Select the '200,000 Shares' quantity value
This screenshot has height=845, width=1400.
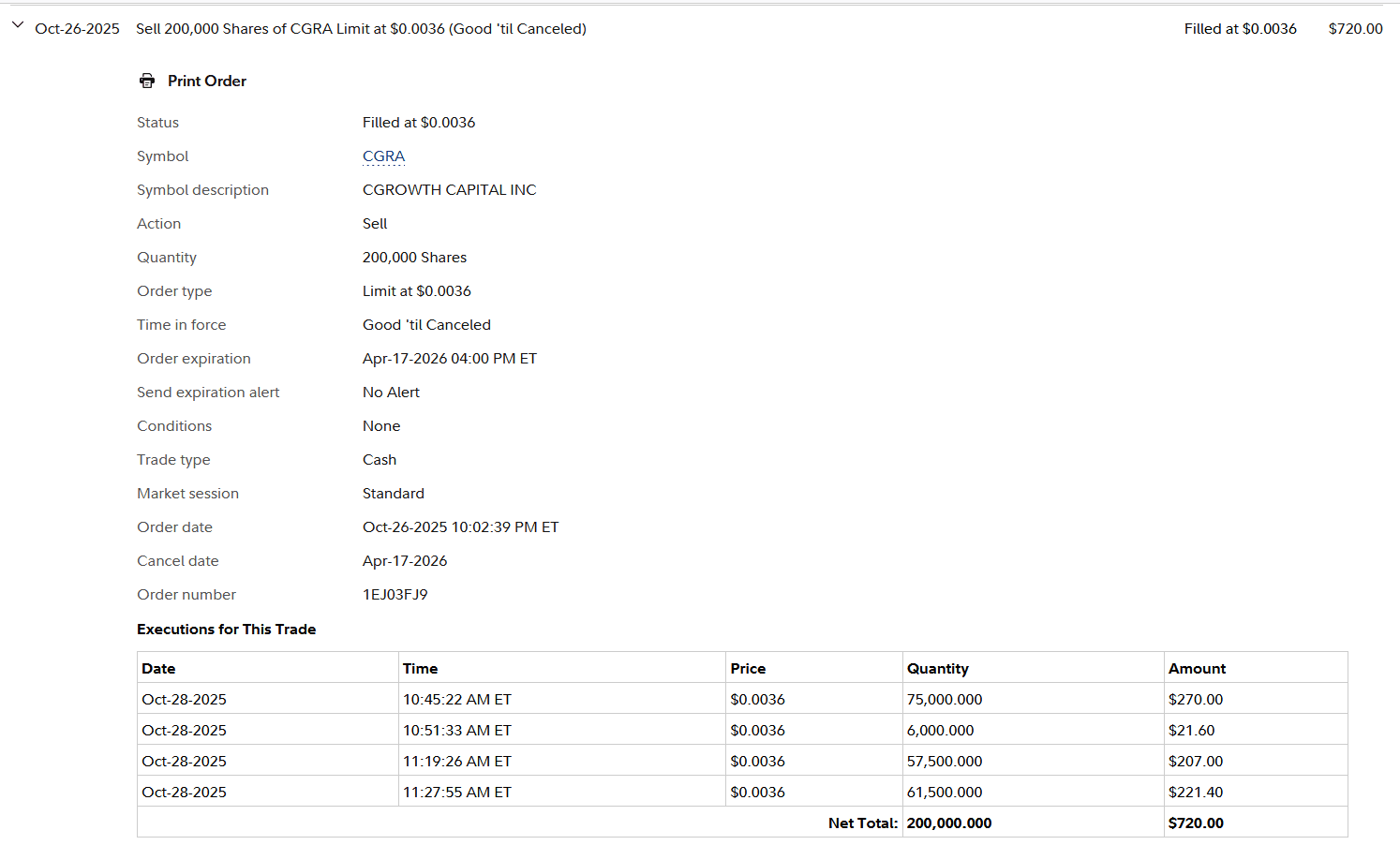click(x=414, y=258)
